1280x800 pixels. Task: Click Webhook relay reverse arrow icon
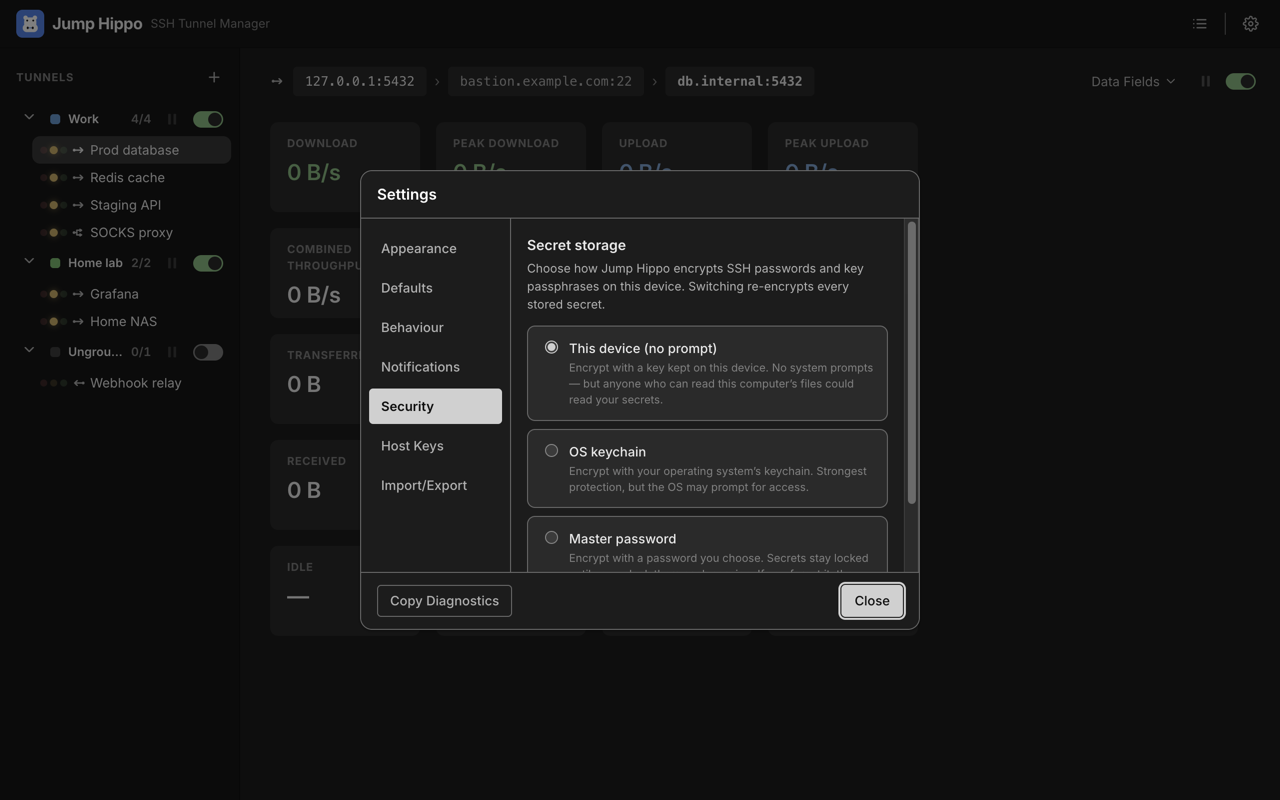(78, 383)
